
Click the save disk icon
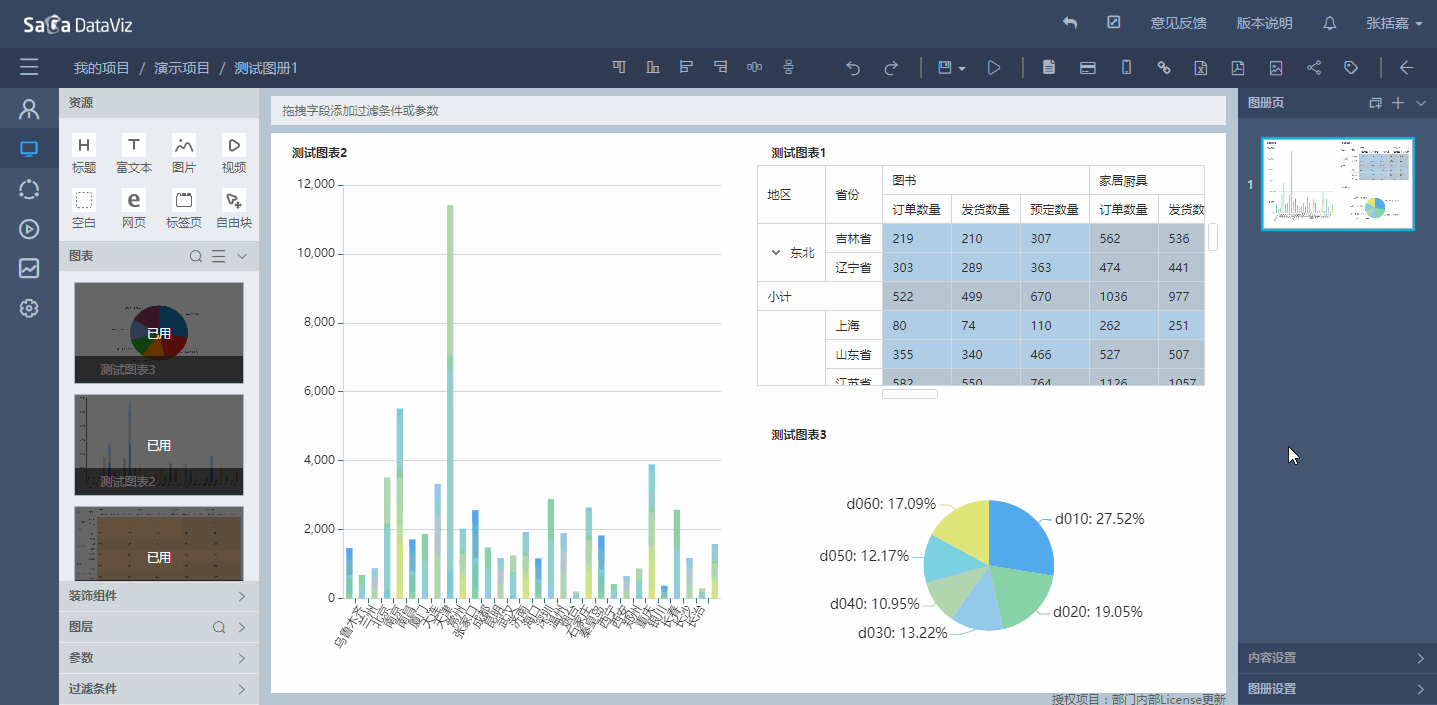click(x=944, y=67)
